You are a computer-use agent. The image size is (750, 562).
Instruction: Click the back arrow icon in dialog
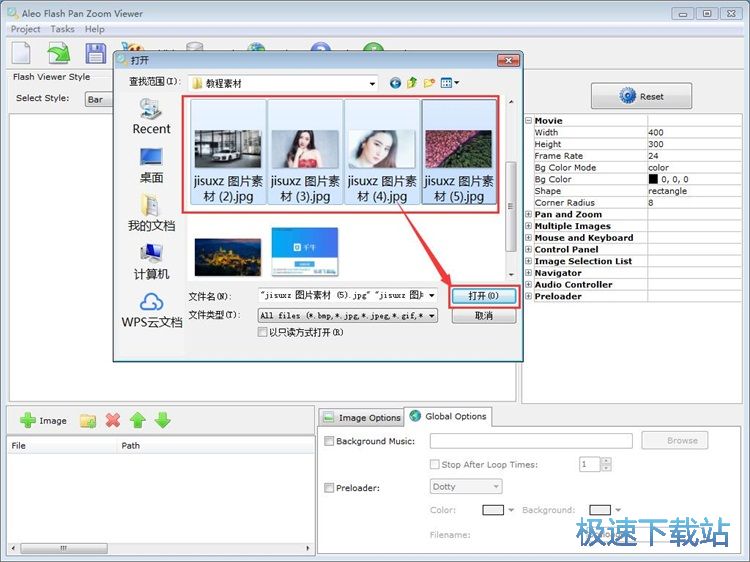[396, 83]
